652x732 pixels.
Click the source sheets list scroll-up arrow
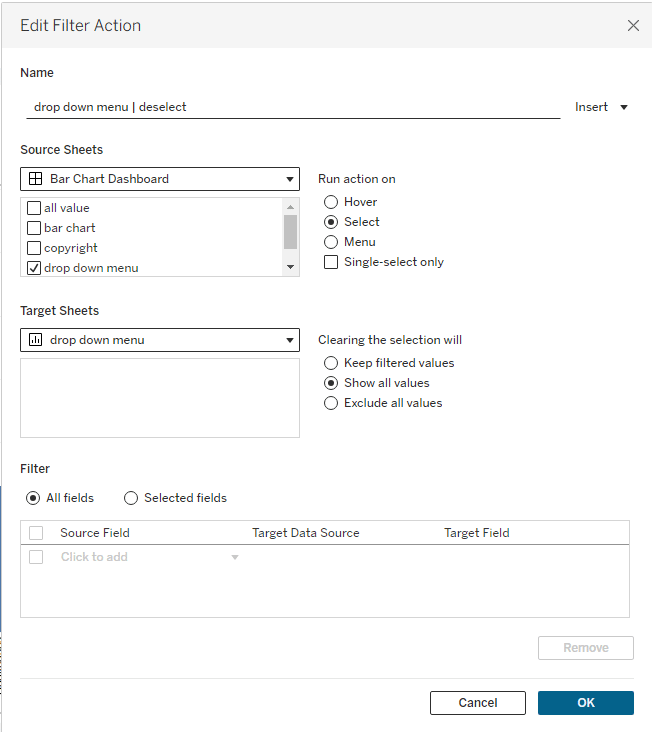click(290, 207)
